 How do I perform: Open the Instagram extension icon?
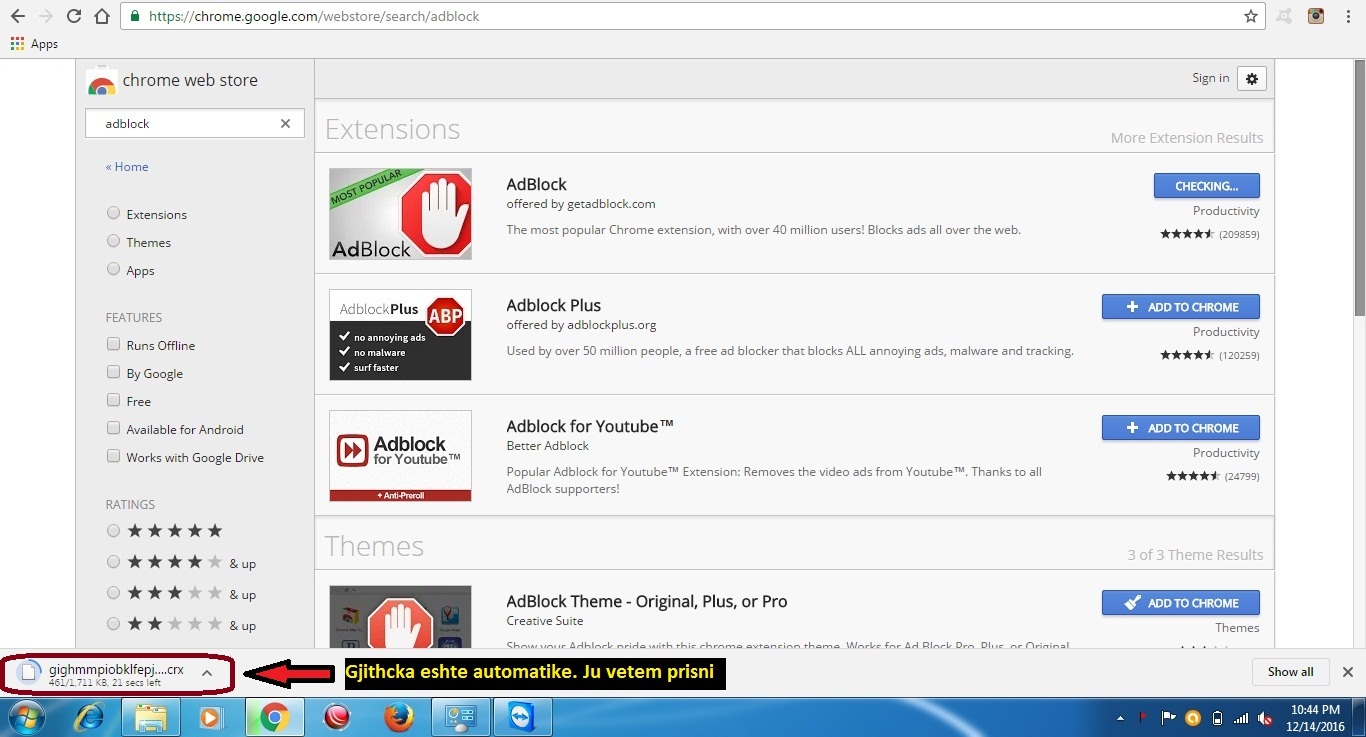click(1317, 16)
